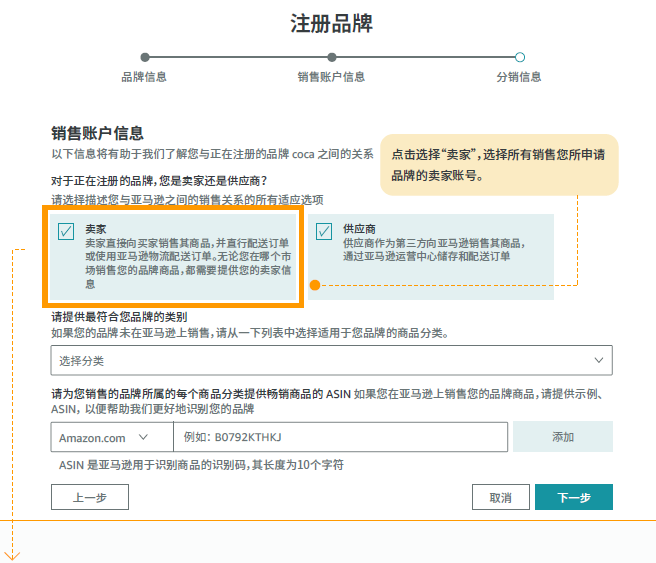Open the 选择分类 dropdown
The width and height of the screenshot is (656, 563).
[331, 360]
